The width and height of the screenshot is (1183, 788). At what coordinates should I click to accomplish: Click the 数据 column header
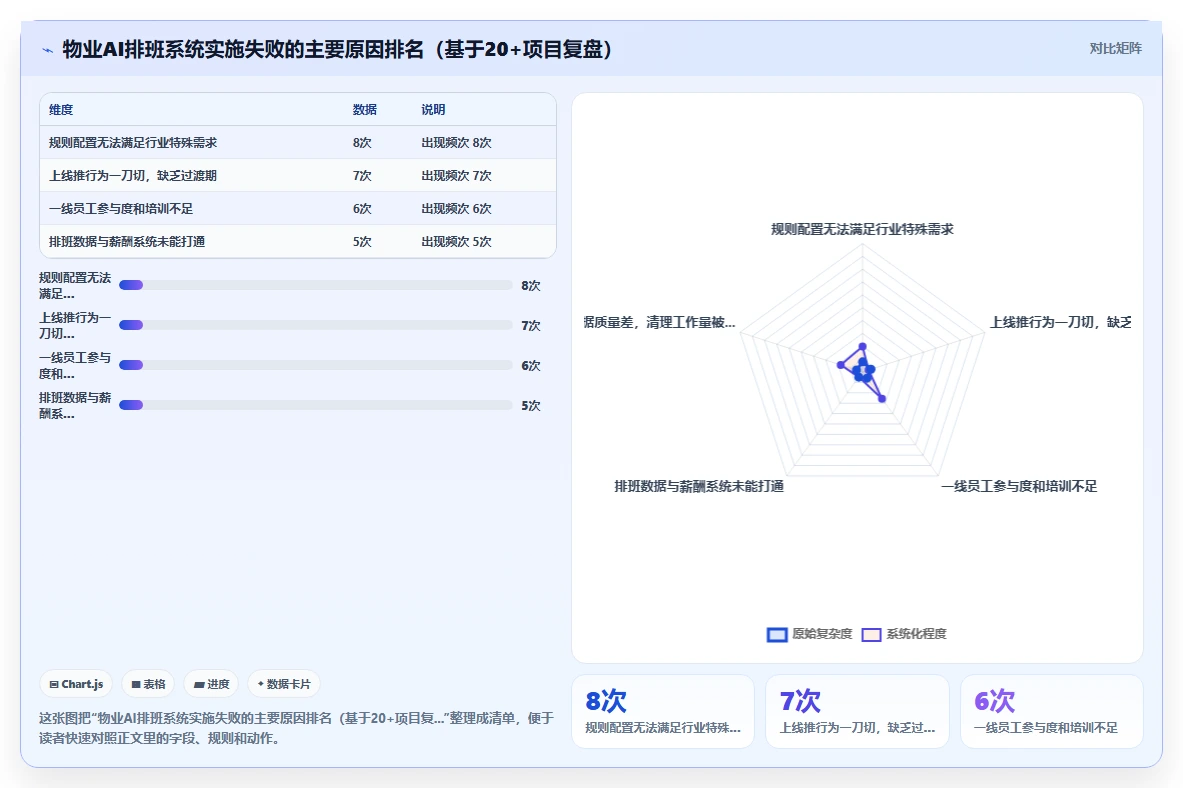point(364,109)
